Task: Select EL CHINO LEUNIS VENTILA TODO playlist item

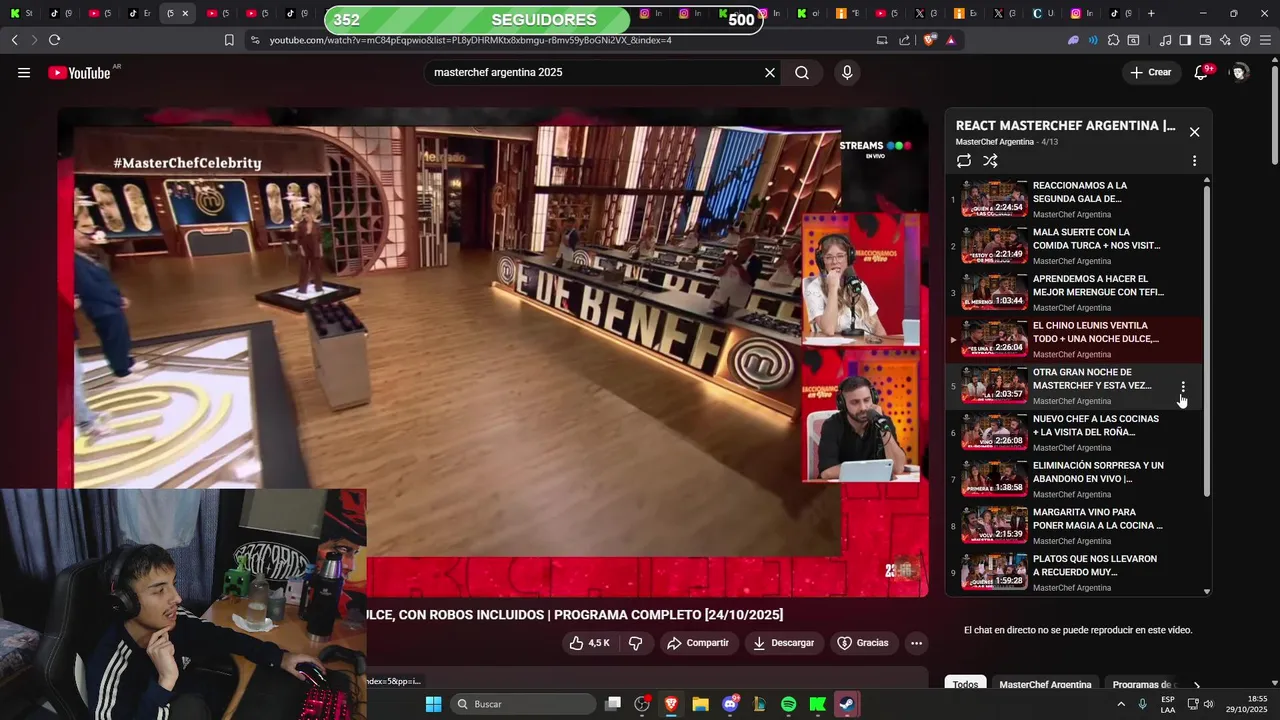Action: tap(1075, 339)
